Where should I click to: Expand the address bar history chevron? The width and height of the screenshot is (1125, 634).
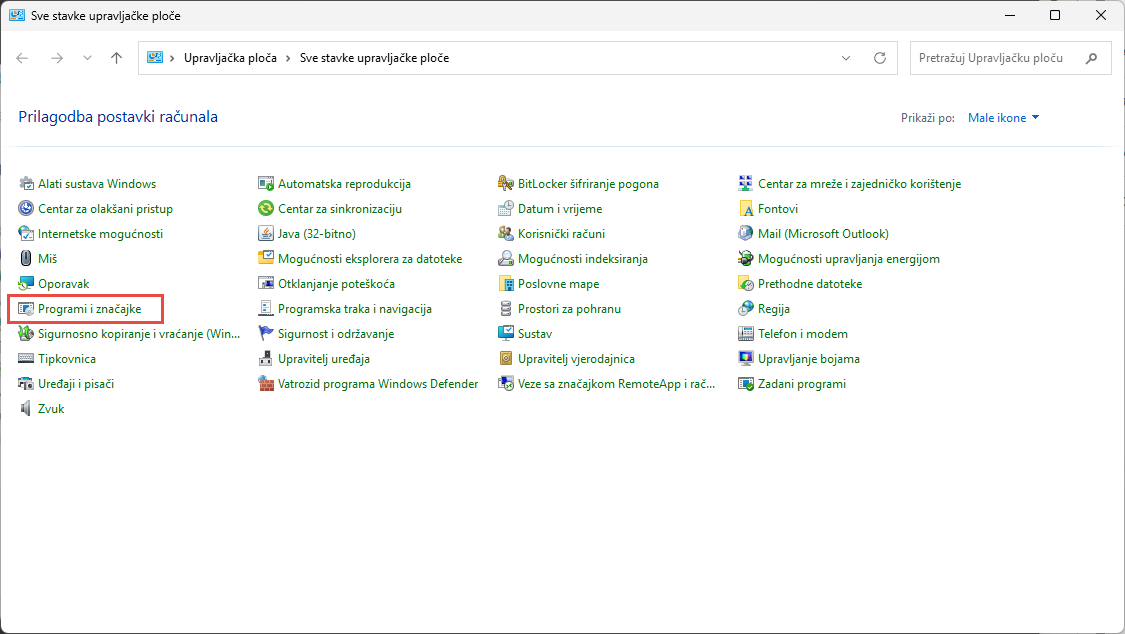pos(846,58)
